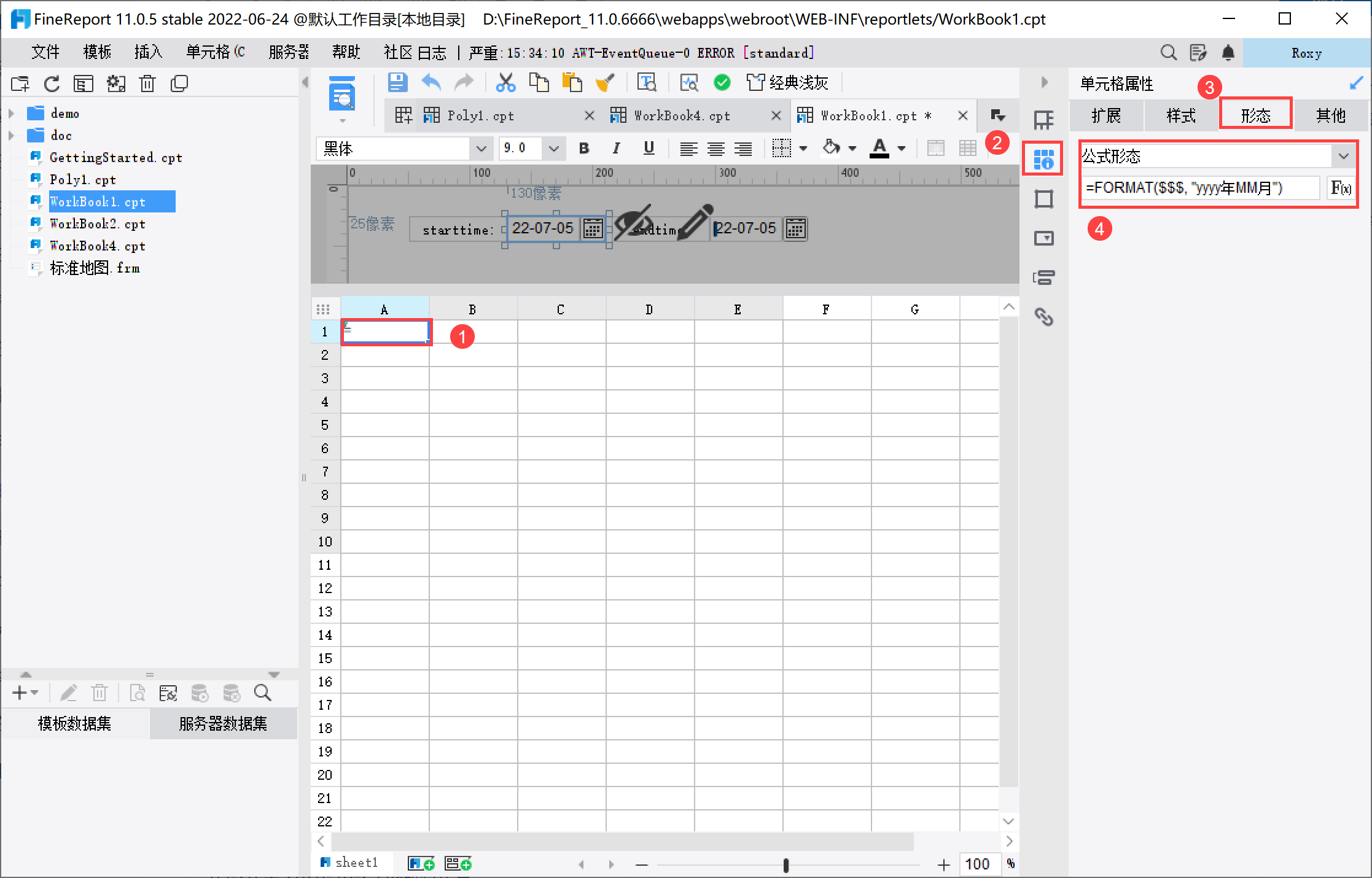Open WorkBook4.cpt in file tree
The image size is (1372, 878).
point(97,246)
